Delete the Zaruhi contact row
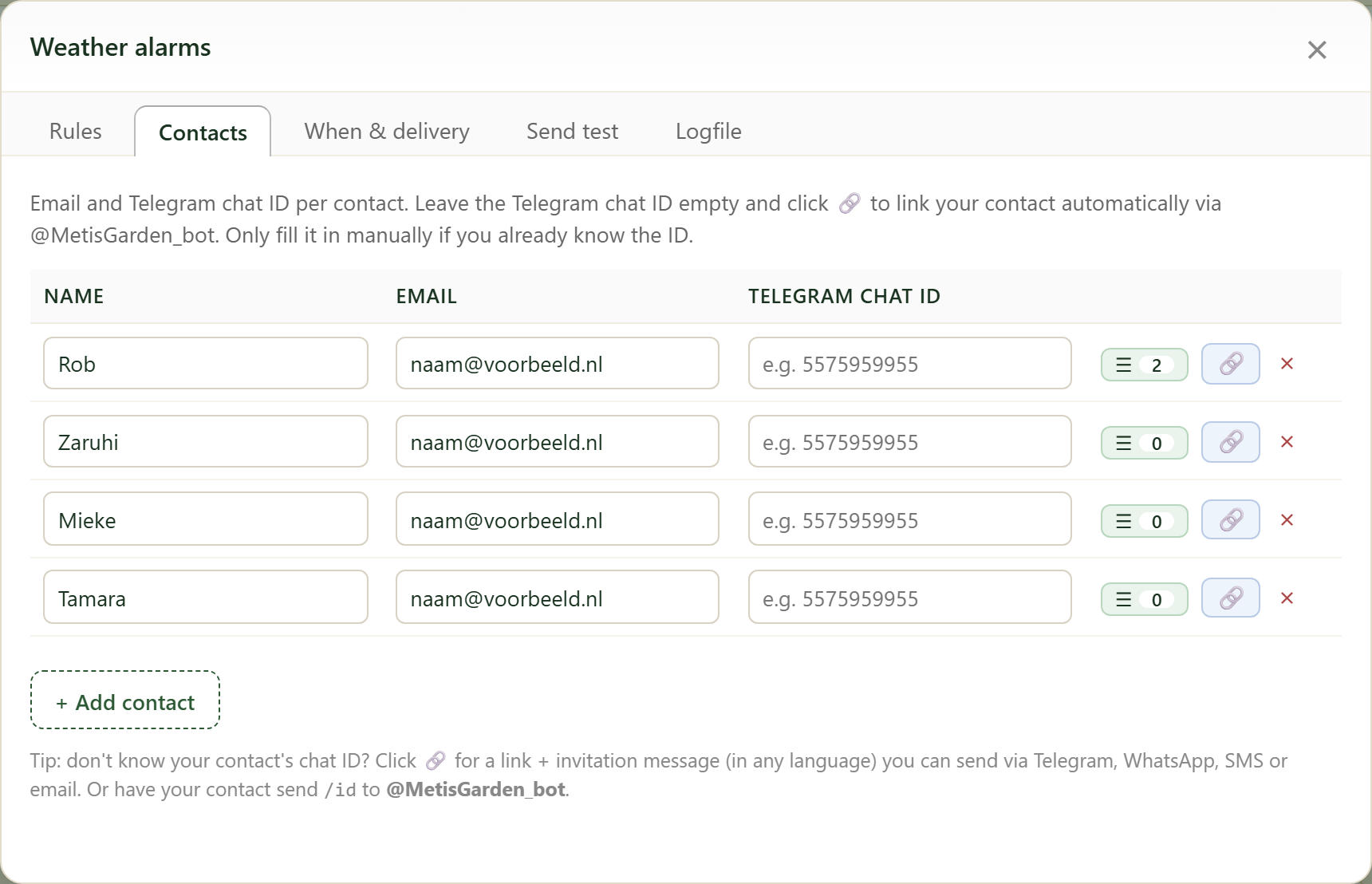The height and width of the screenshot is (884, 1372). [x=1287, y=442]
